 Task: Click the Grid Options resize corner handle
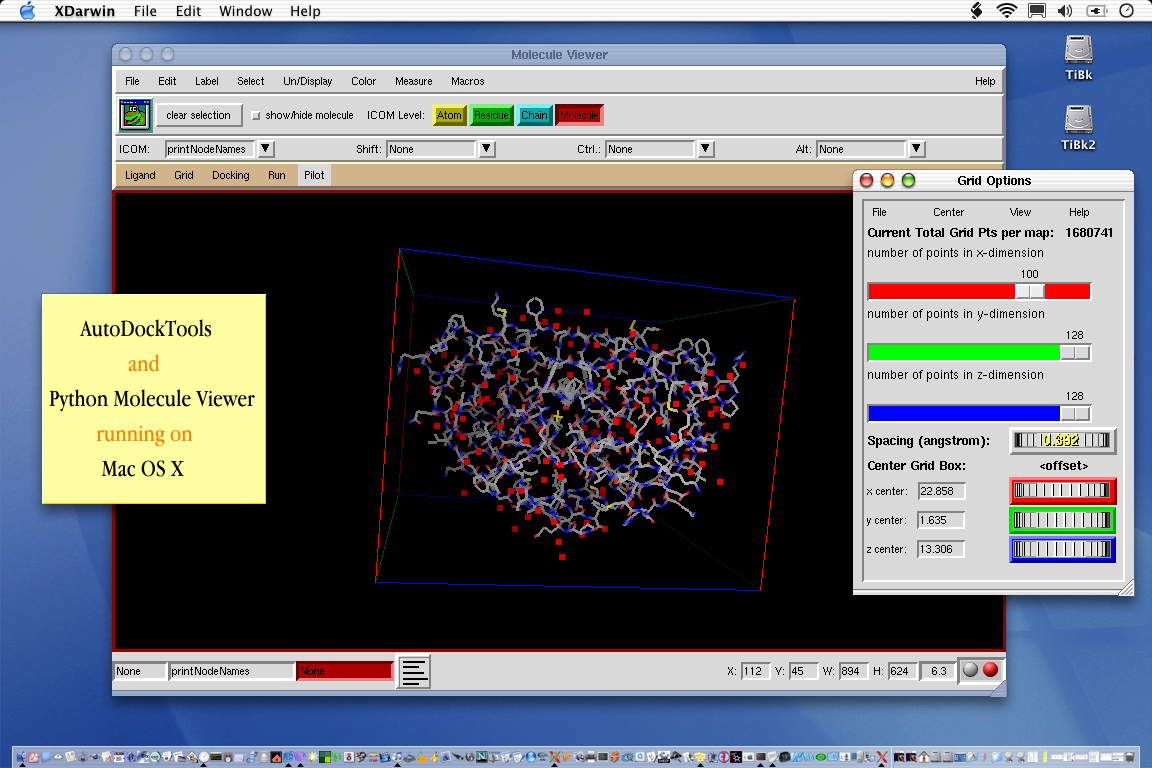point(1126,587)
